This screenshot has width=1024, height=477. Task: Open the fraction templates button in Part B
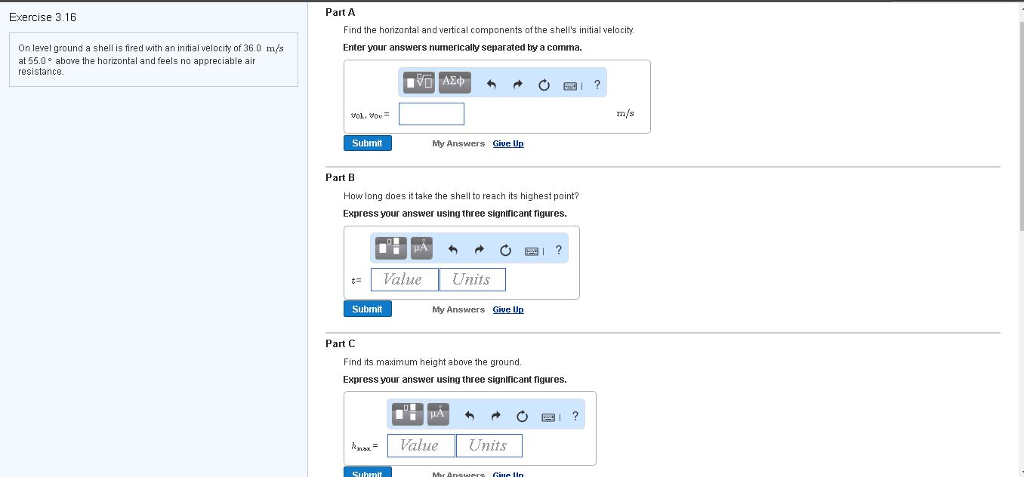tap(391, 248)
